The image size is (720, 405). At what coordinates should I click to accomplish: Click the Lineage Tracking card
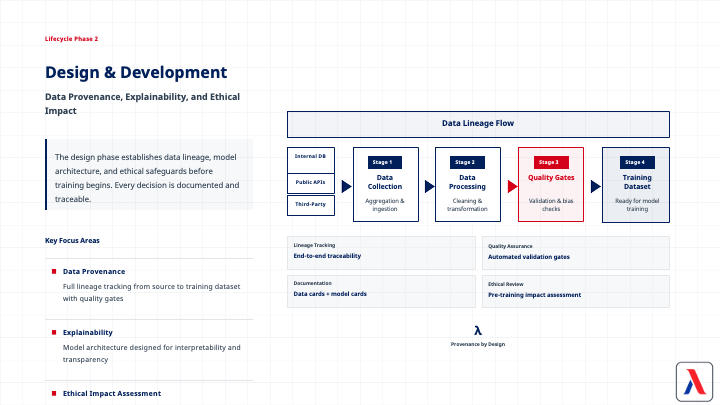[380, 252]
